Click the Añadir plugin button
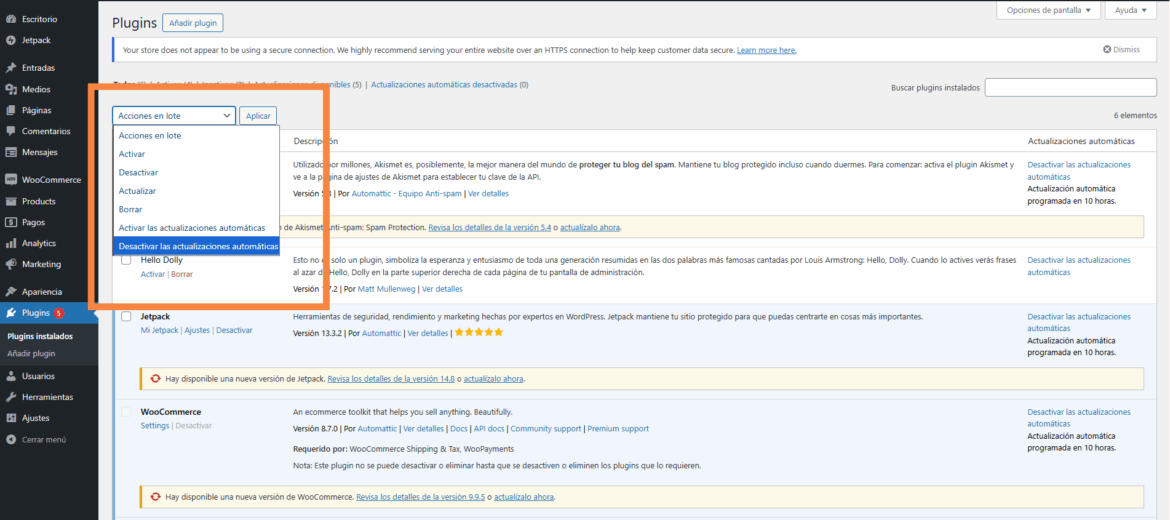The width and height of the screenshot is (1170, 520). [192, 22]
